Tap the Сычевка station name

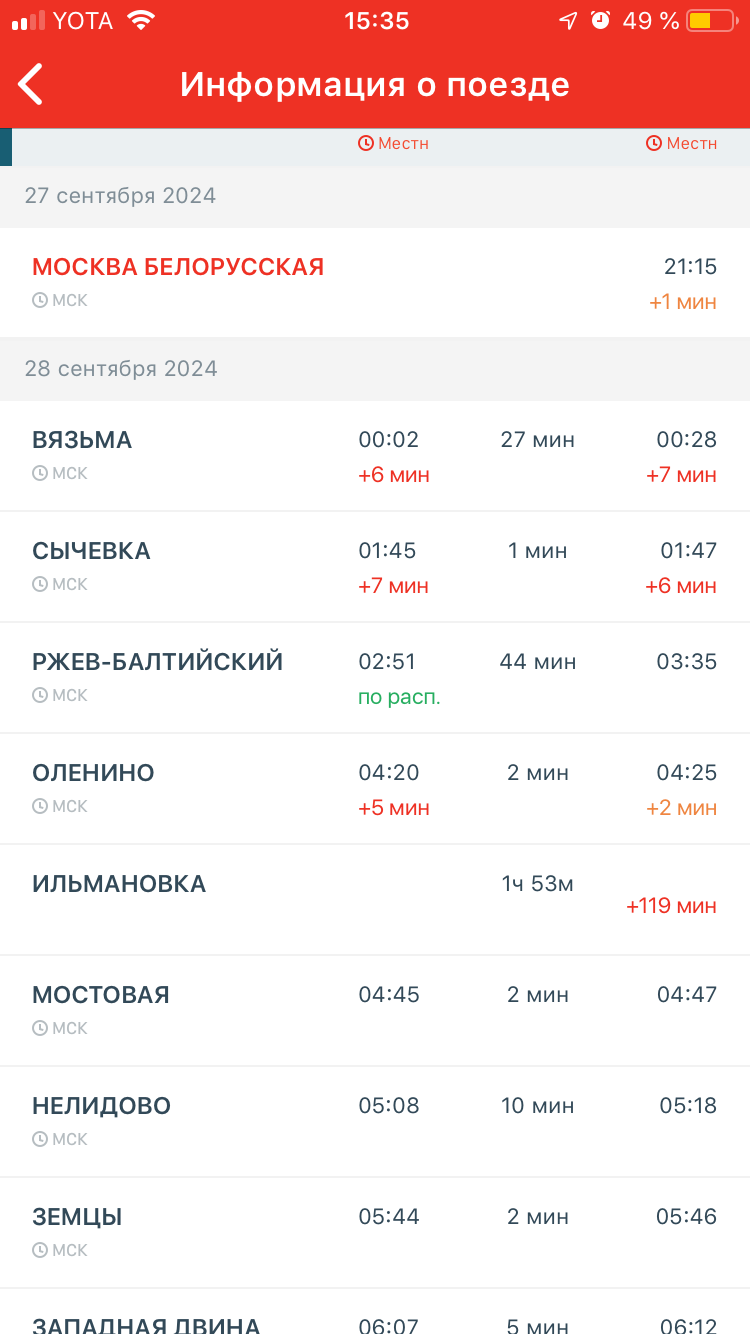point(91,551)
